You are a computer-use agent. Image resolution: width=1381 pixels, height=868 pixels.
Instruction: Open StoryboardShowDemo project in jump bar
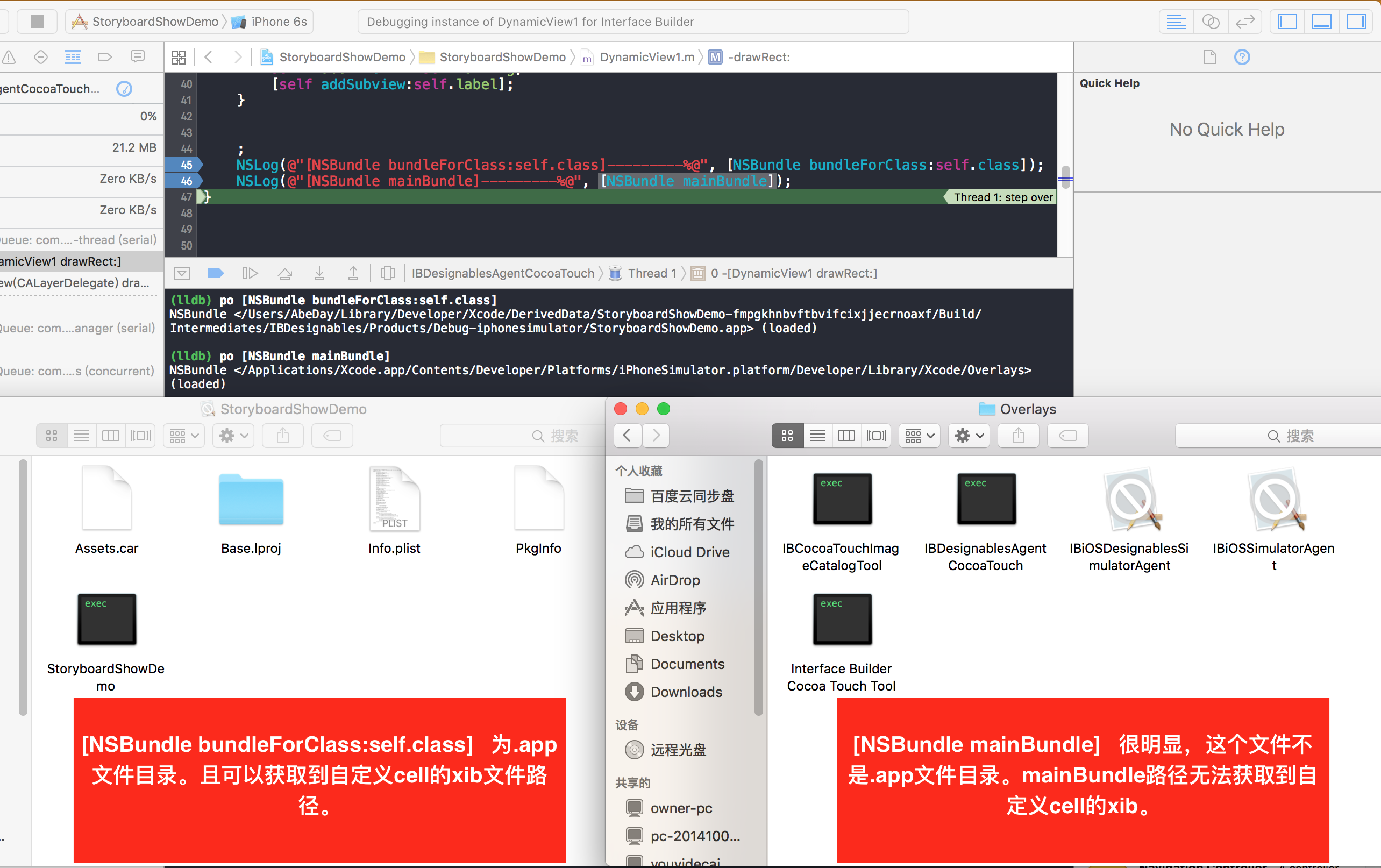(x=333, y=57)
